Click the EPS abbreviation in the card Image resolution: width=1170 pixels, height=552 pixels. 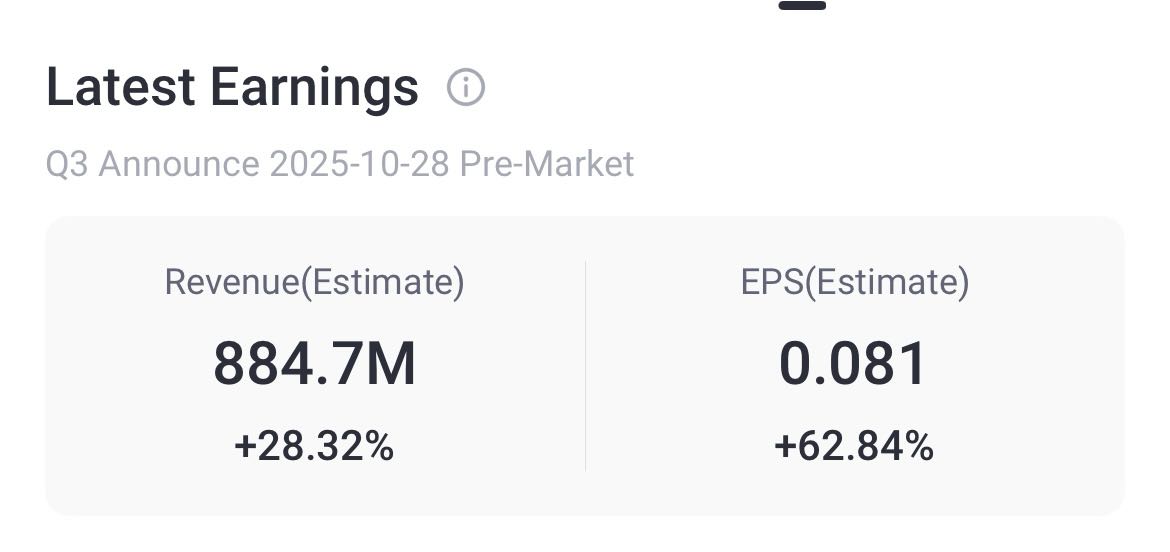tap(771, 283)
